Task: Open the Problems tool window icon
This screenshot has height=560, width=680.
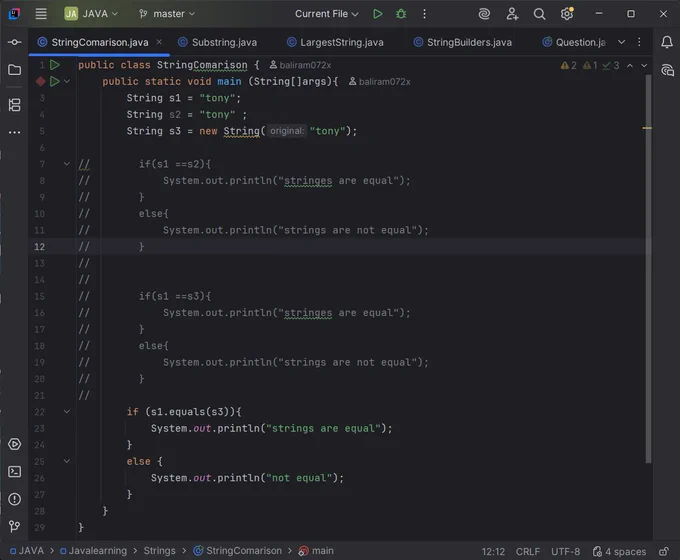Action: [14, 499]
